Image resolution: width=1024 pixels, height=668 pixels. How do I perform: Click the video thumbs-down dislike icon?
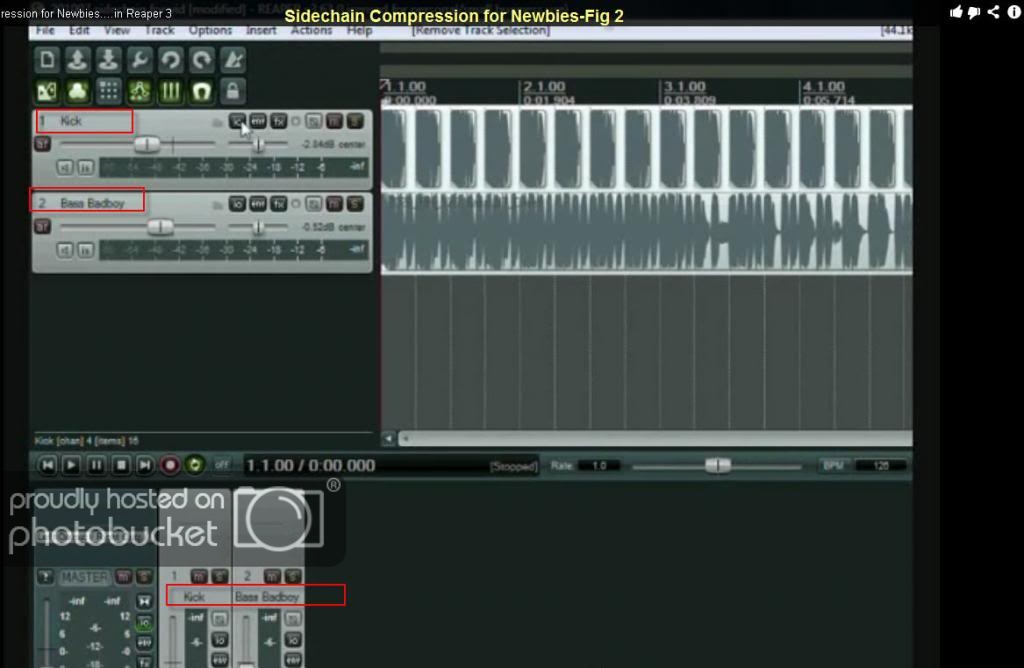[974, 12]
